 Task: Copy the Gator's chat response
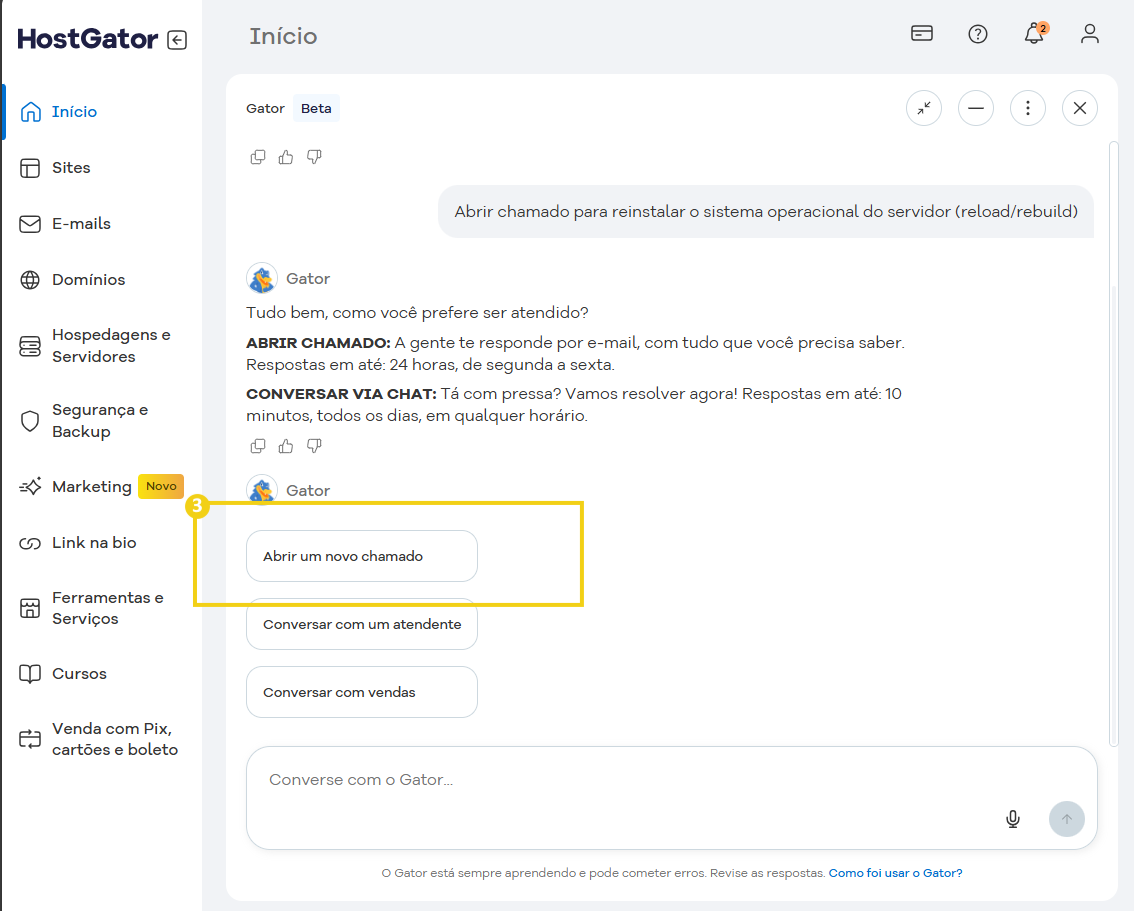(x=258, y=446)
